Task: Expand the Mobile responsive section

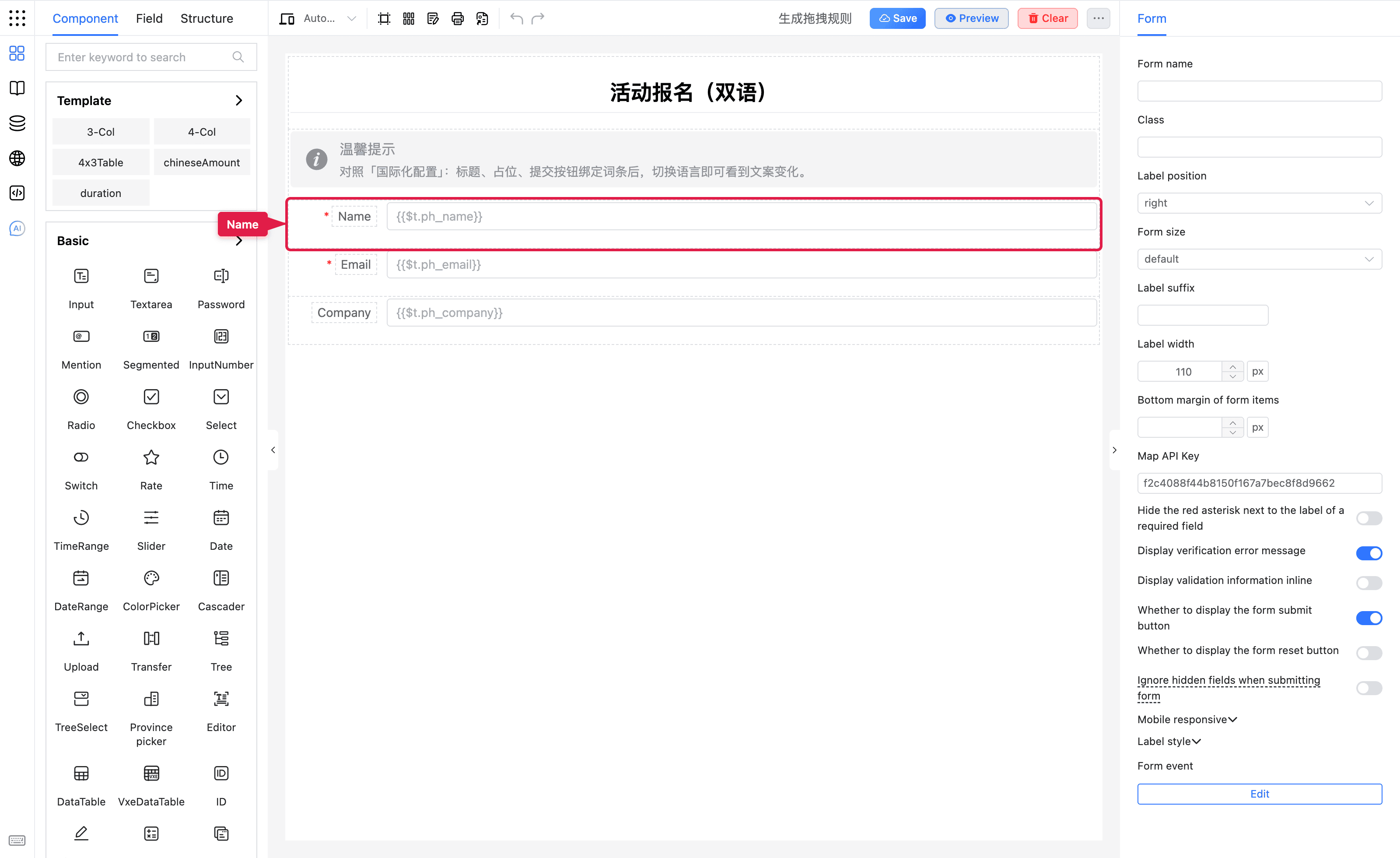Action: point(1187,719)
